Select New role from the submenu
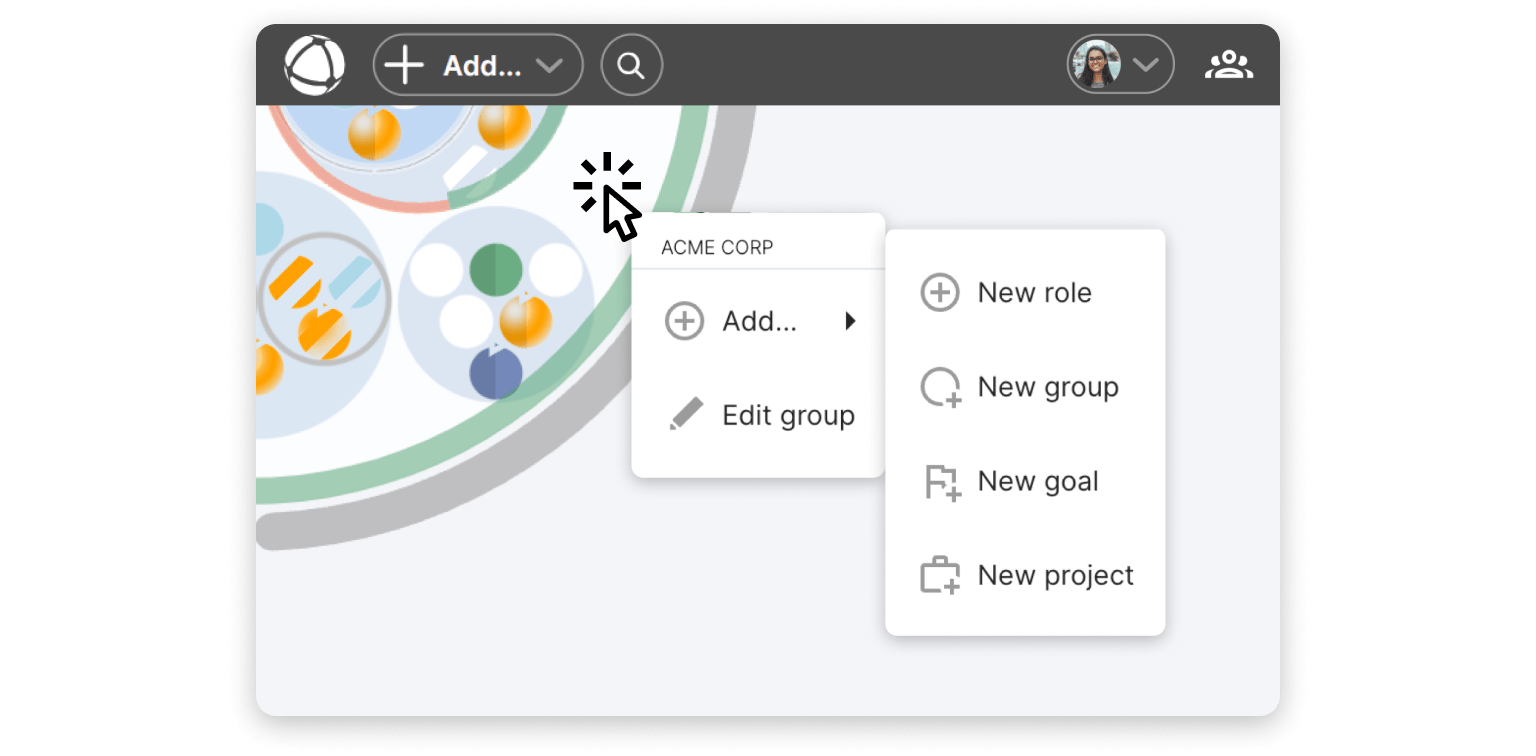 [1034, 293]
